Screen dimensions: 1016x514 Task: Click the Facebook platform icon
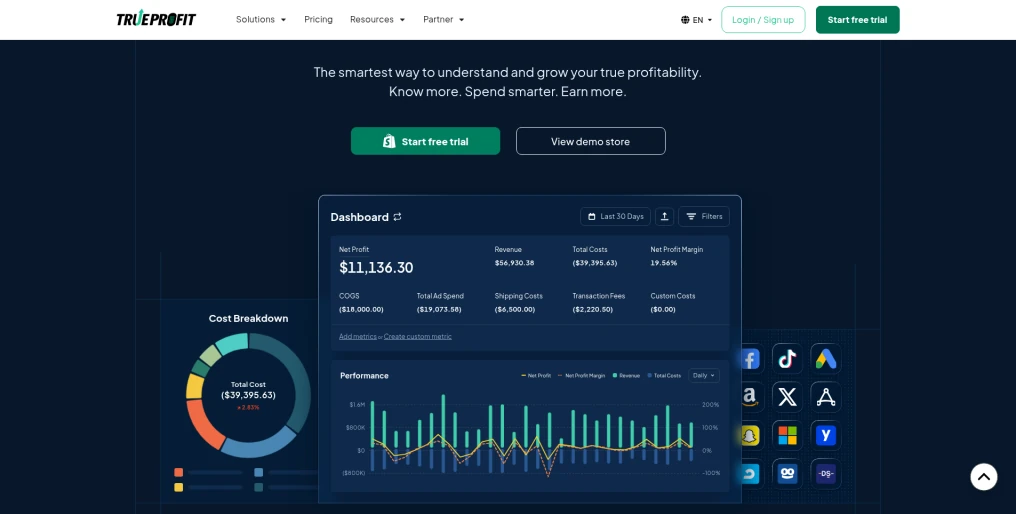click(750, 358)
